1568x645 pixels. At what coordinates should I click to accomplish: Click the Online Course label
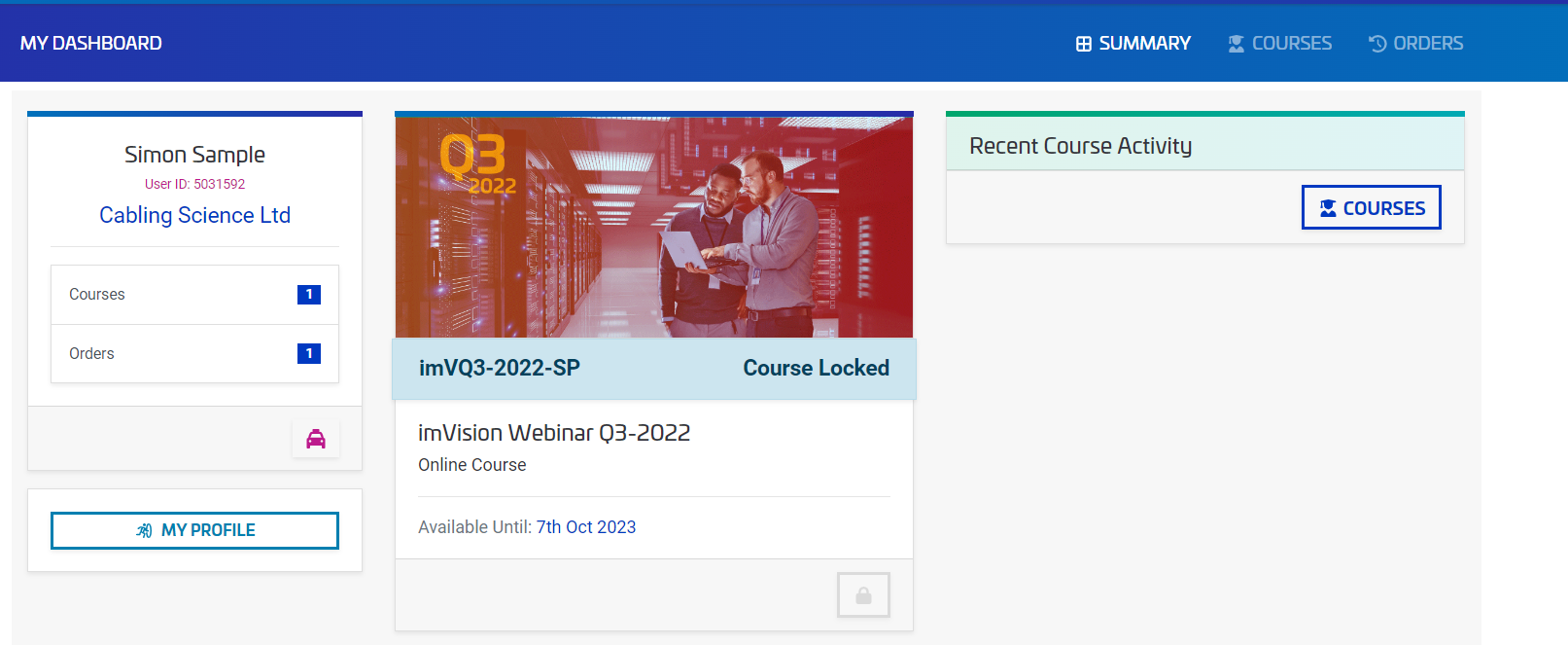pos(472,465)
